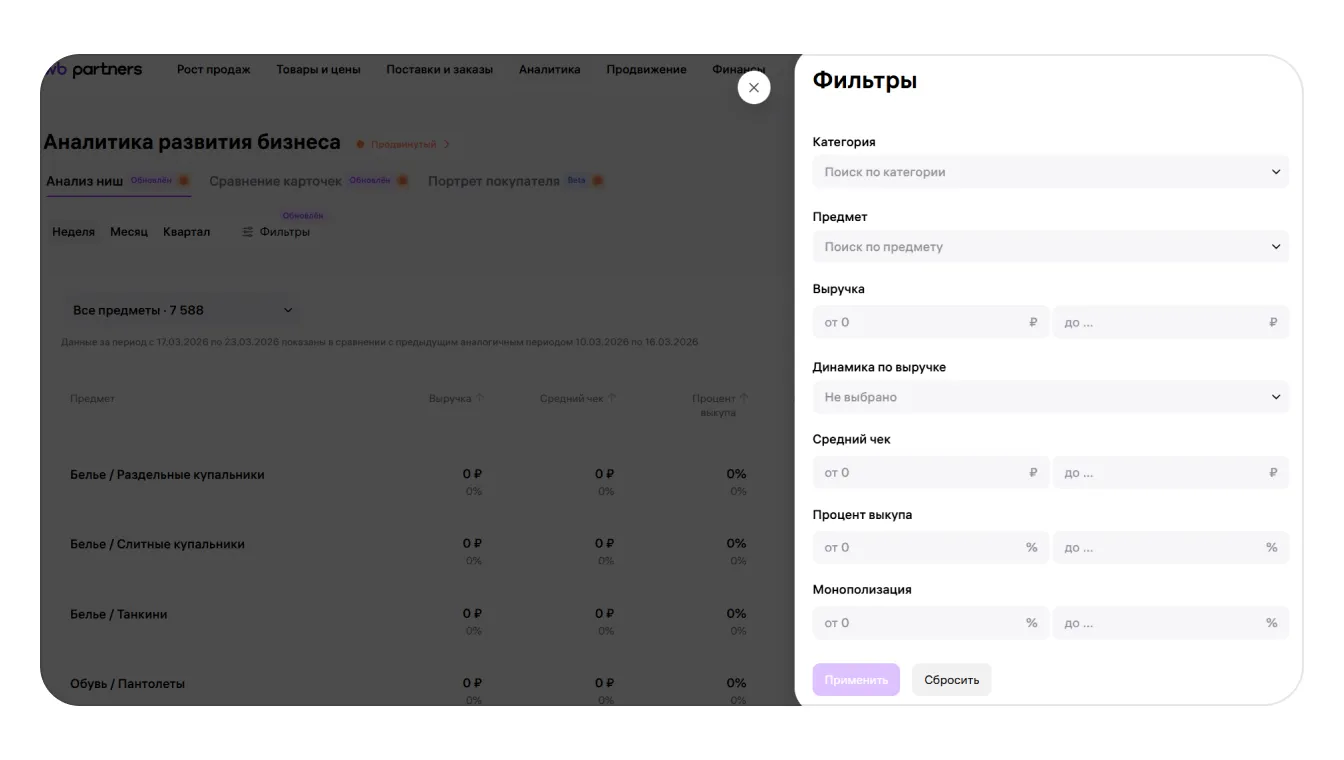Image resolution: width=1344 pixels, height=760 pixels.
Task: Switch period to Месяц
Action: tap(129, 232)
